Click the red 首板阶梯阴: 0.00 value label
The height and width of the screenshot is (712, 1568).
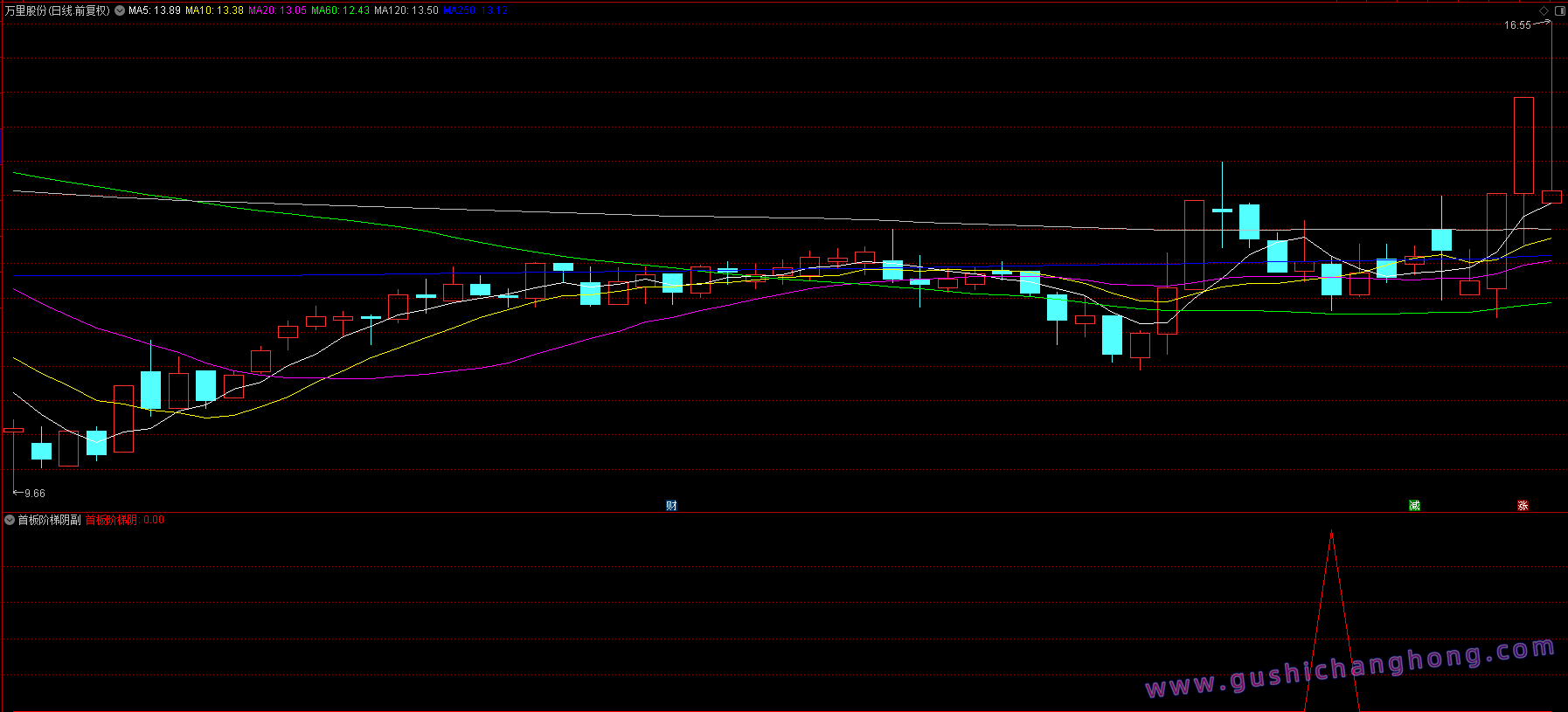125,520
